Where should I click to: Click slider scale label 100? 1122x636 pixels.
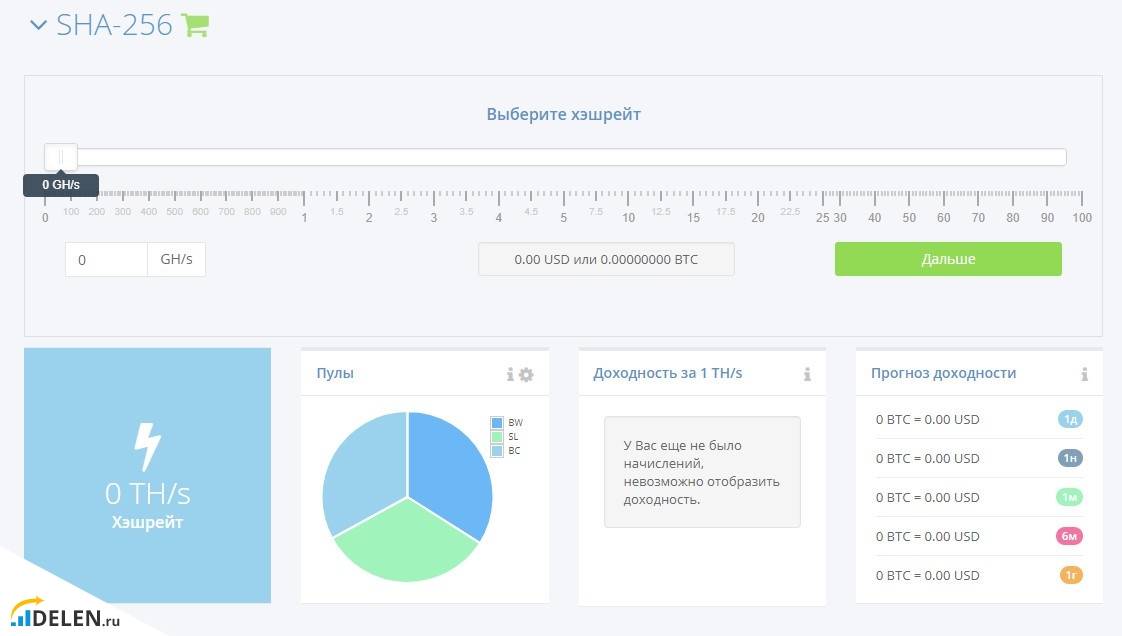pos(1082,217)
